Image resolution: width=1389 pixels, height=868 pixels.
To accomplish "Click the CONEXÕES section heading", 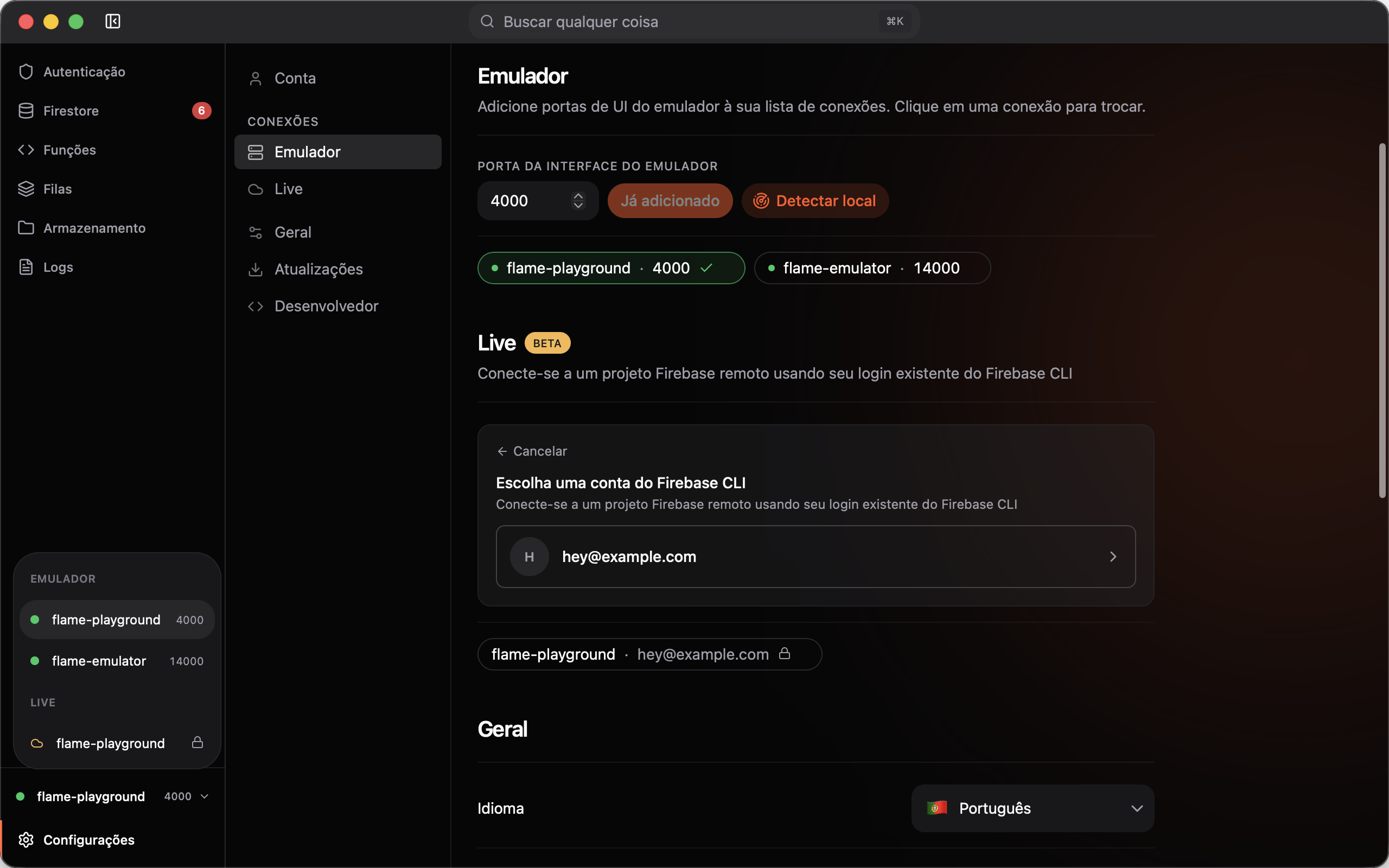I will pos(282,121).
